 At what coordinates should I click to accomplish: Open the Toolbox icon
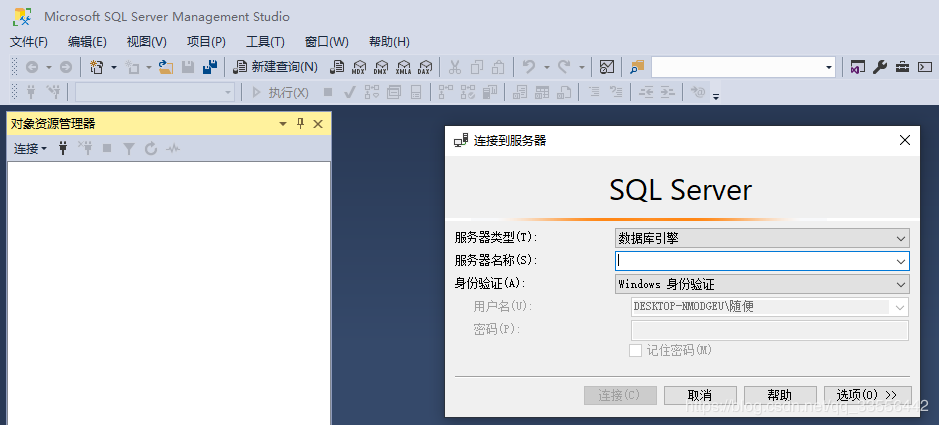(902, 67)
